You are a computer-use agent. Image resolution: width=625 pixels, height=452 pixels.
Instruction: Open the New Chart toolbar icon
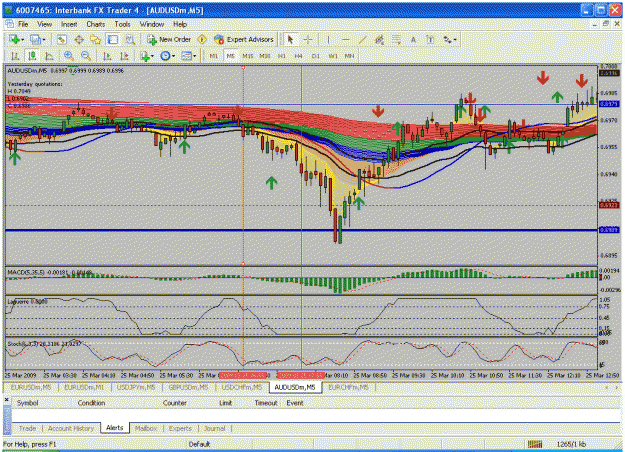(14, 39)
